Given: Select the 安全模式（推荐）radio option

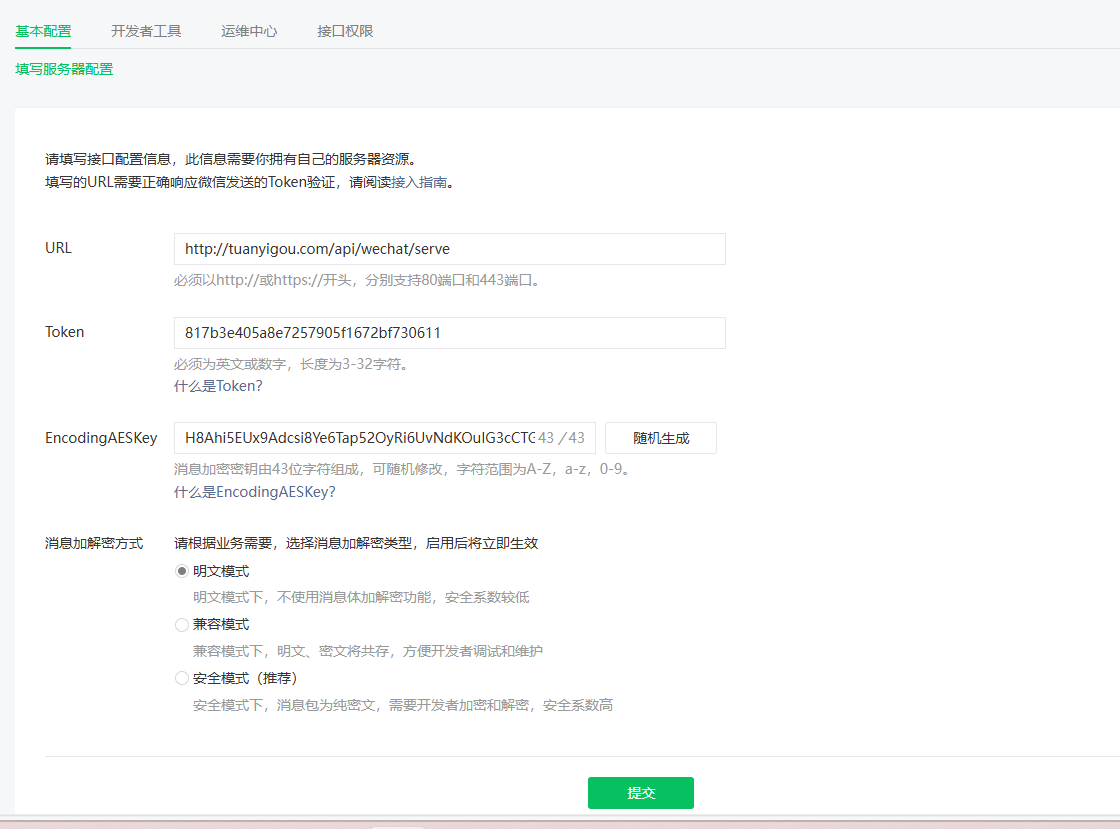Looking at the screenshot, I should click(182, 678).
